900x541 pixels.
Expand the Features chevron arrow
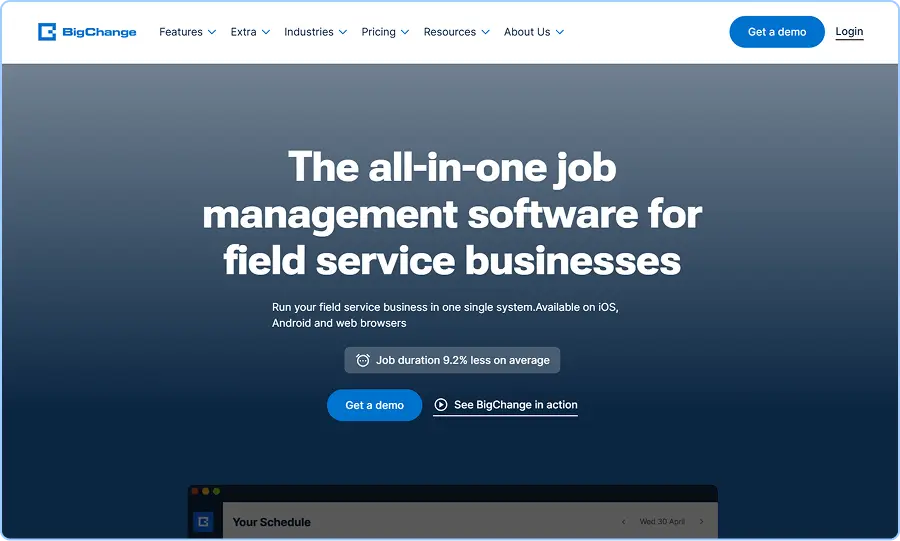tap(212, 32)
